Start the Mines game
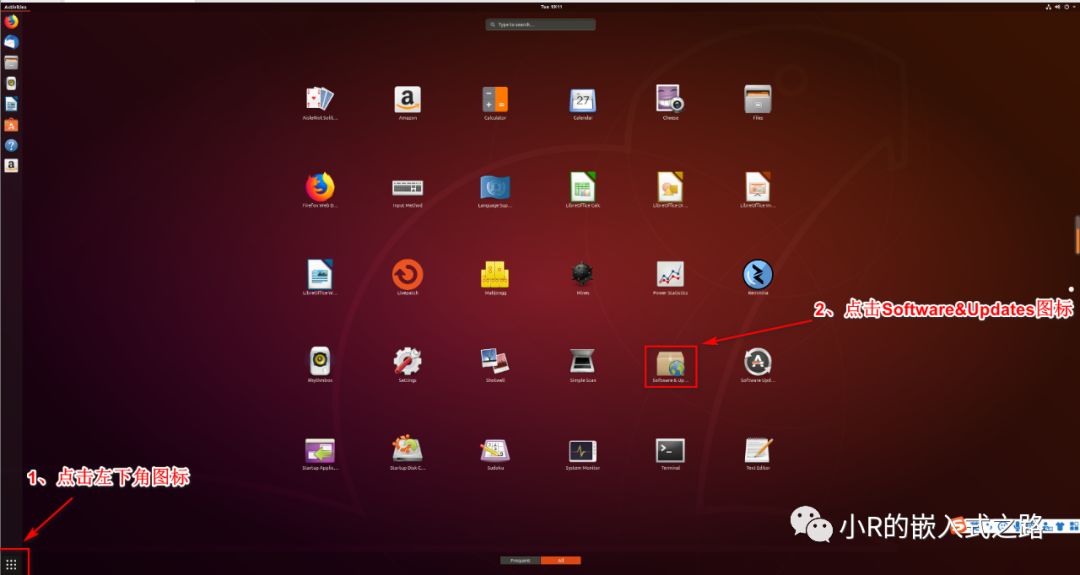Screen dimensions: 1080x575 583,275
